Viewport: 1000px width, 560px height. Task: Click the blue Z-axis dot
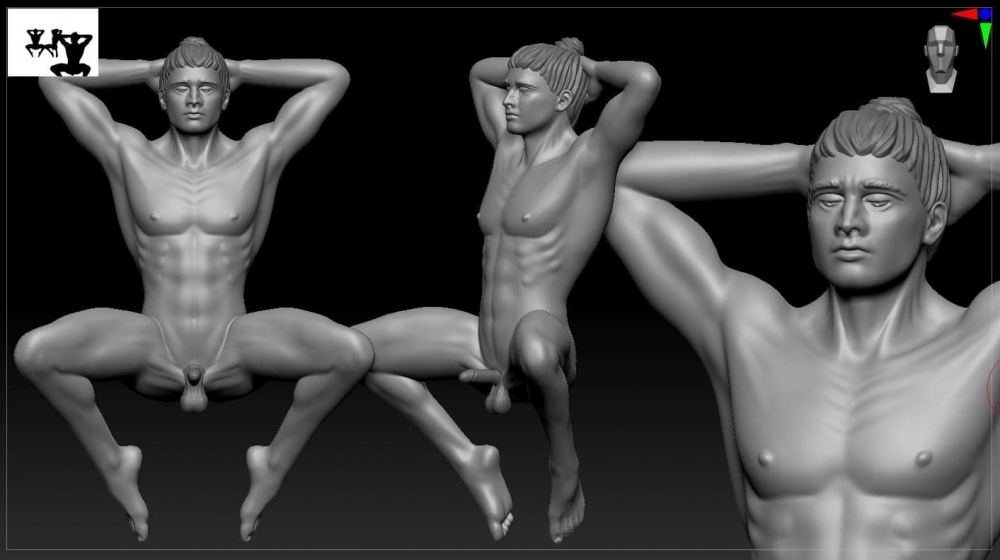pyautogui.click(x=985, y=14)
